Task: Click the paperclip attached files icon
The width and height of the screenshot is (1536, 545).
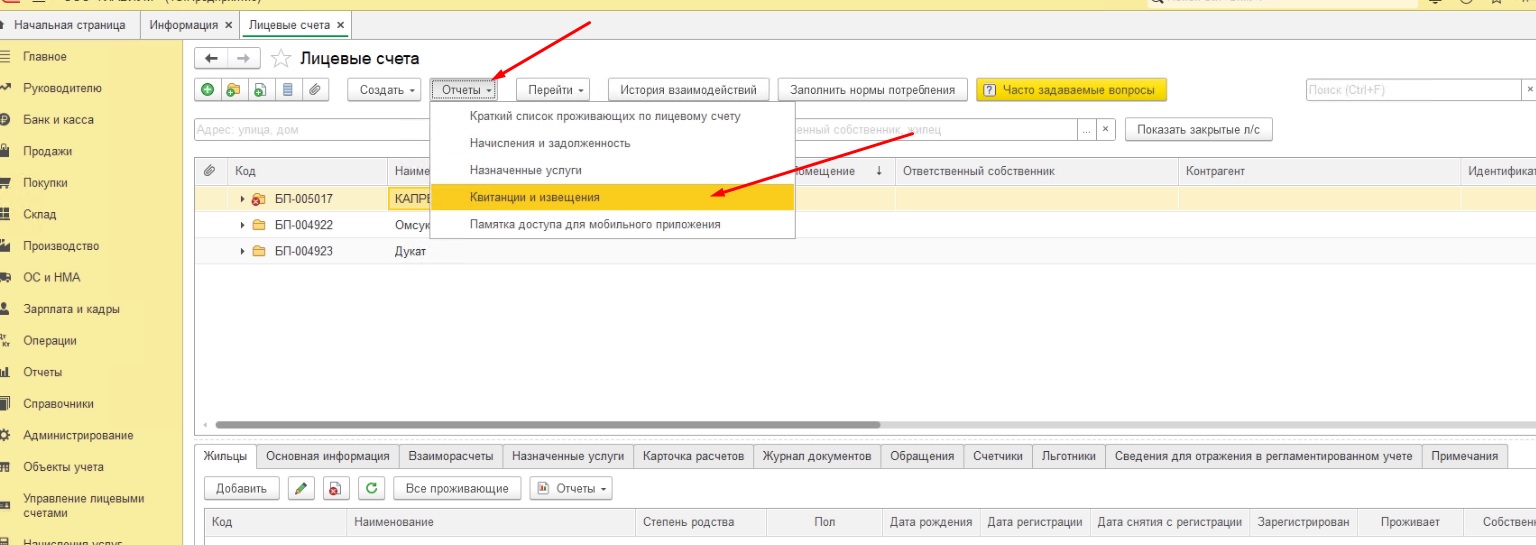Action: click(314, 90)
